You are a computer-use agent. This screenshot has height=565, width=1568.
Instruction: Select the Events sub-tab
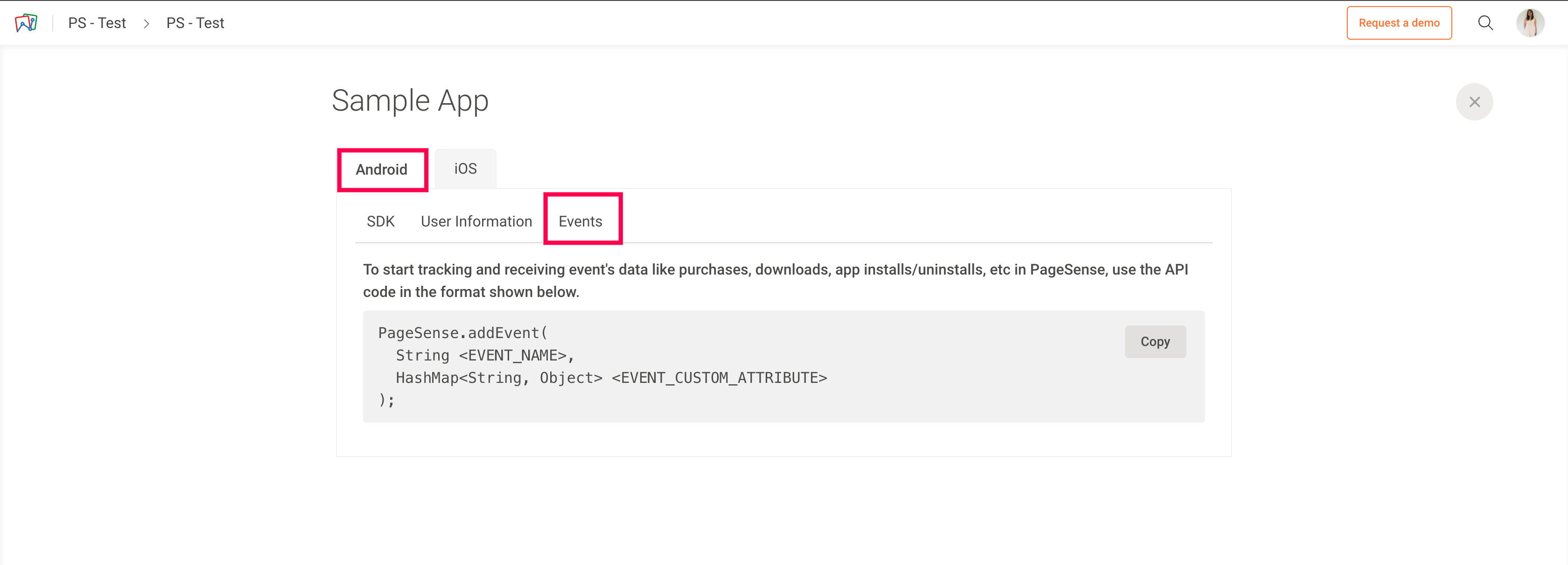(x=580, y=222)
